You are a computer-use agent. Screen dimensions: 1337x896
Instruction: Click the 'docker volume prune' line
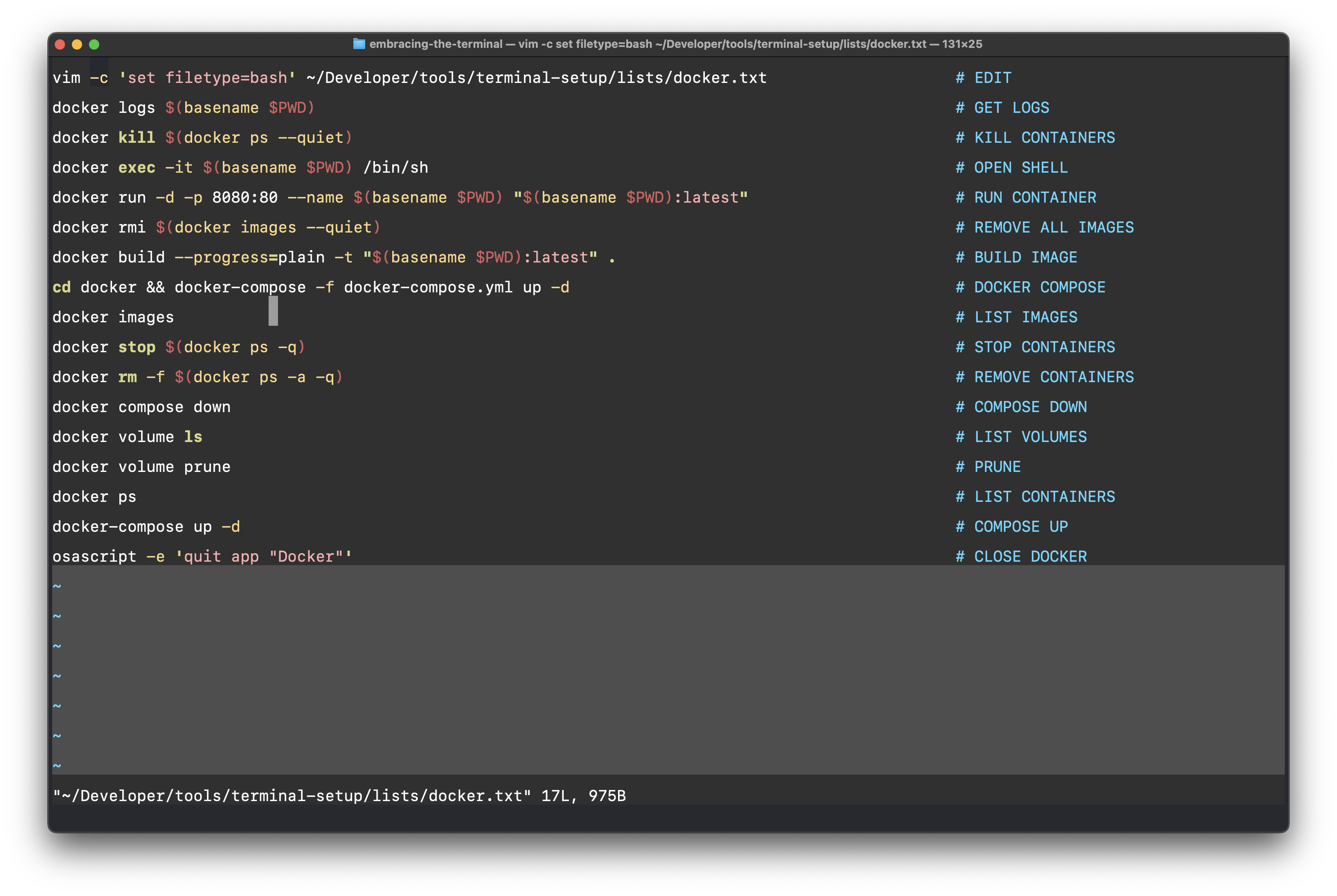tap(141, 467)
